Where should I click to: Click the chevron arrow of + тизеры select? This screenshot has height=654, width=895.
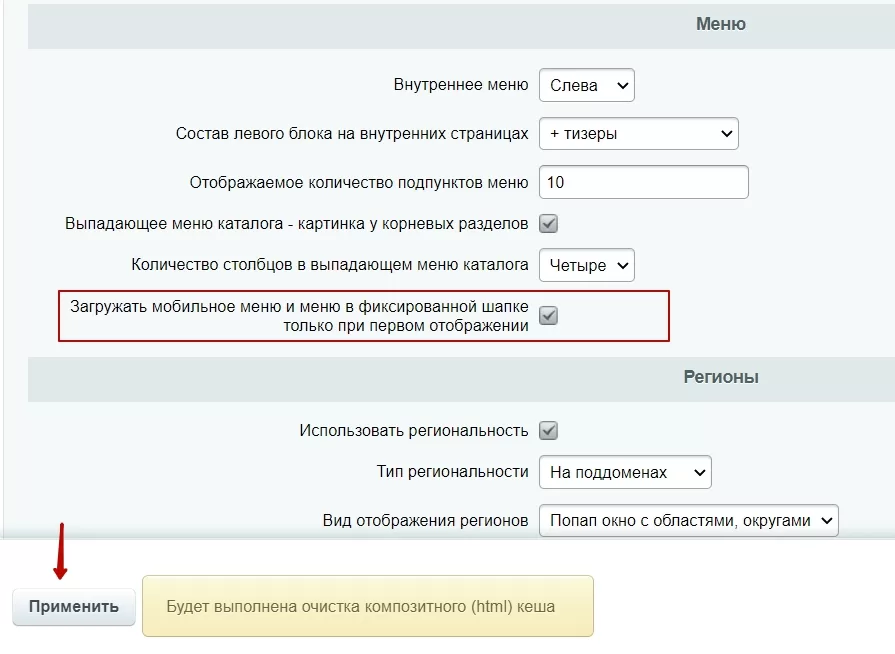click(x=727, y=134)
